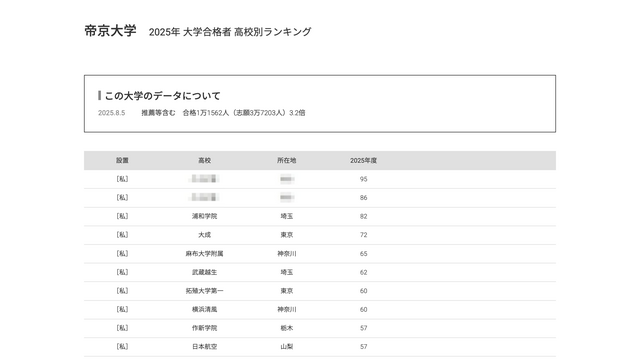Select the school name 麻布大学附属
Image resolution: width=640 pixels, height=360 pixels.
(204, 253)
